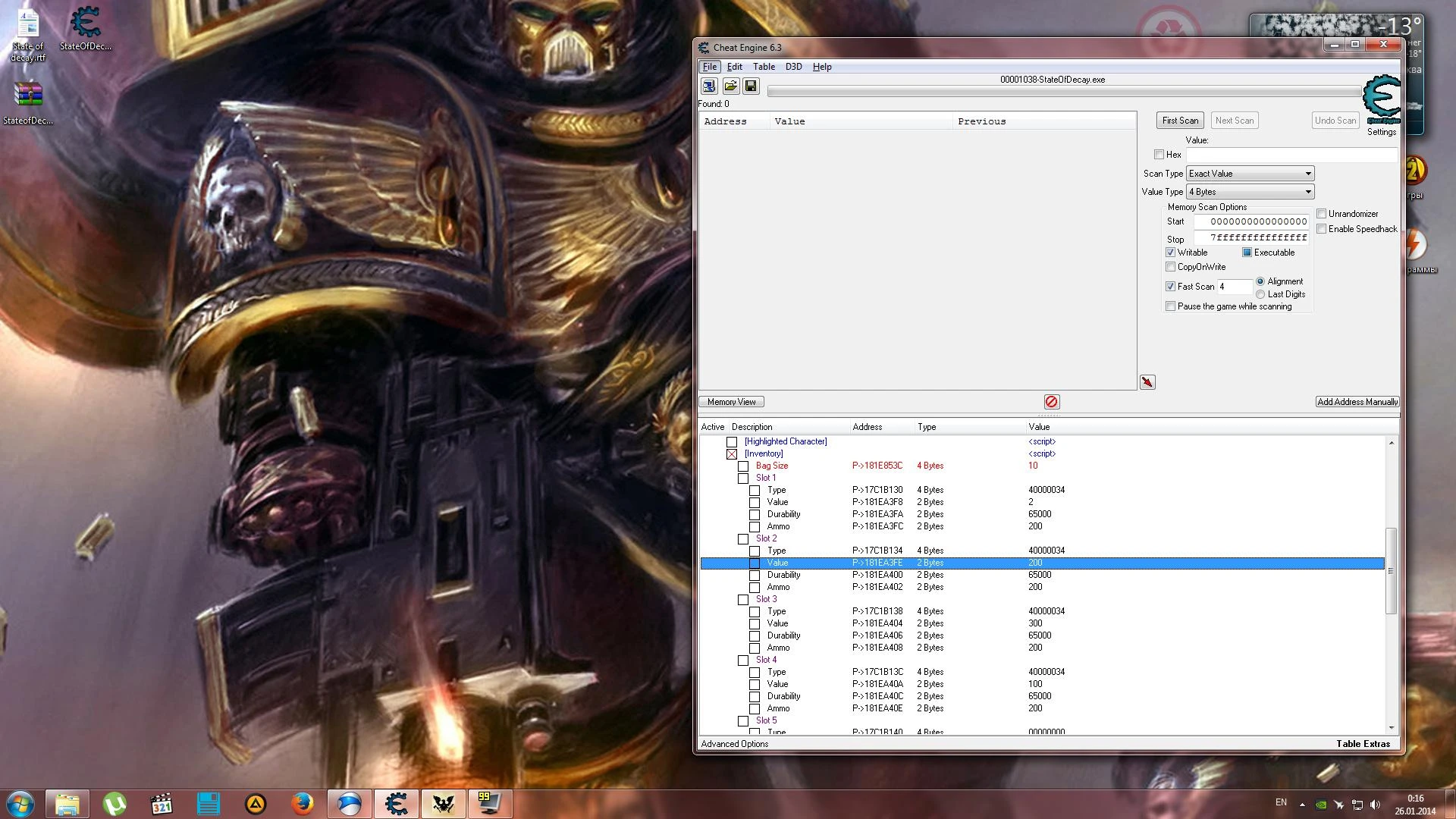
Task: Open the Scan Type dropdown
Action: 1250,174
